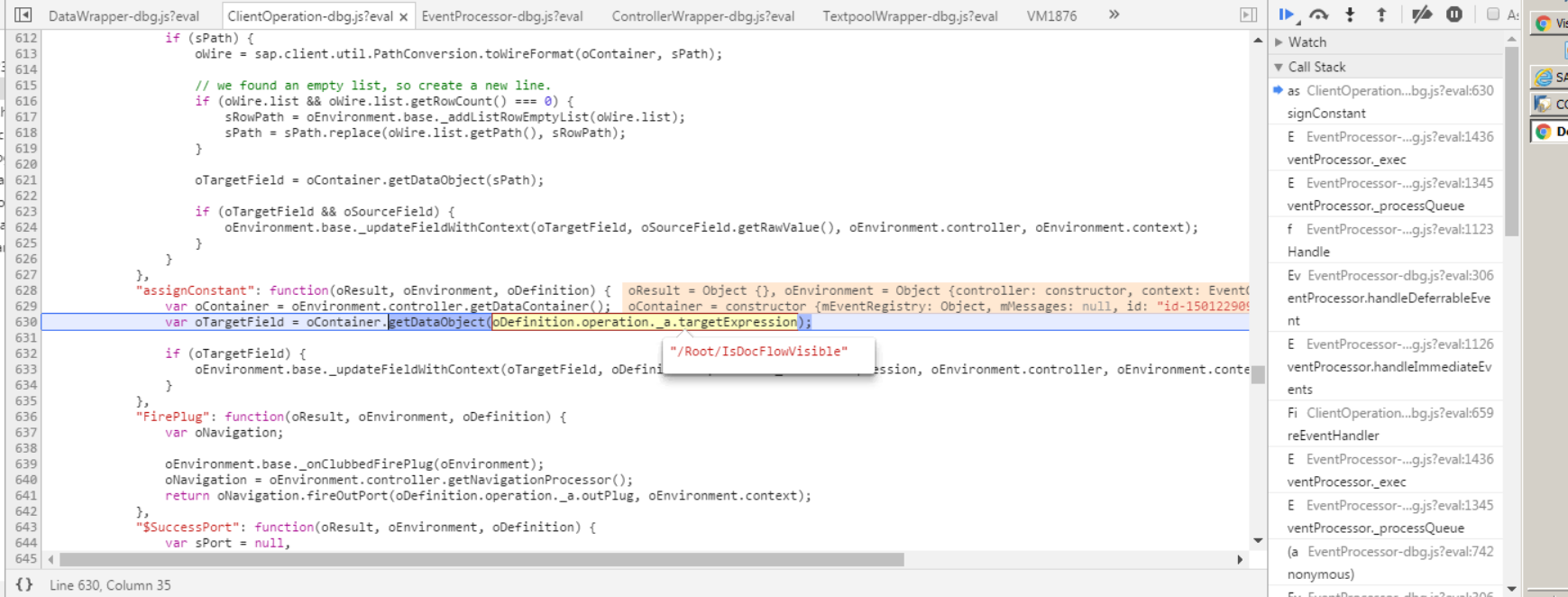Screen dimensions: 1568x597
Task: Set breakpoint on line number 633
Action: click(26, 370)
